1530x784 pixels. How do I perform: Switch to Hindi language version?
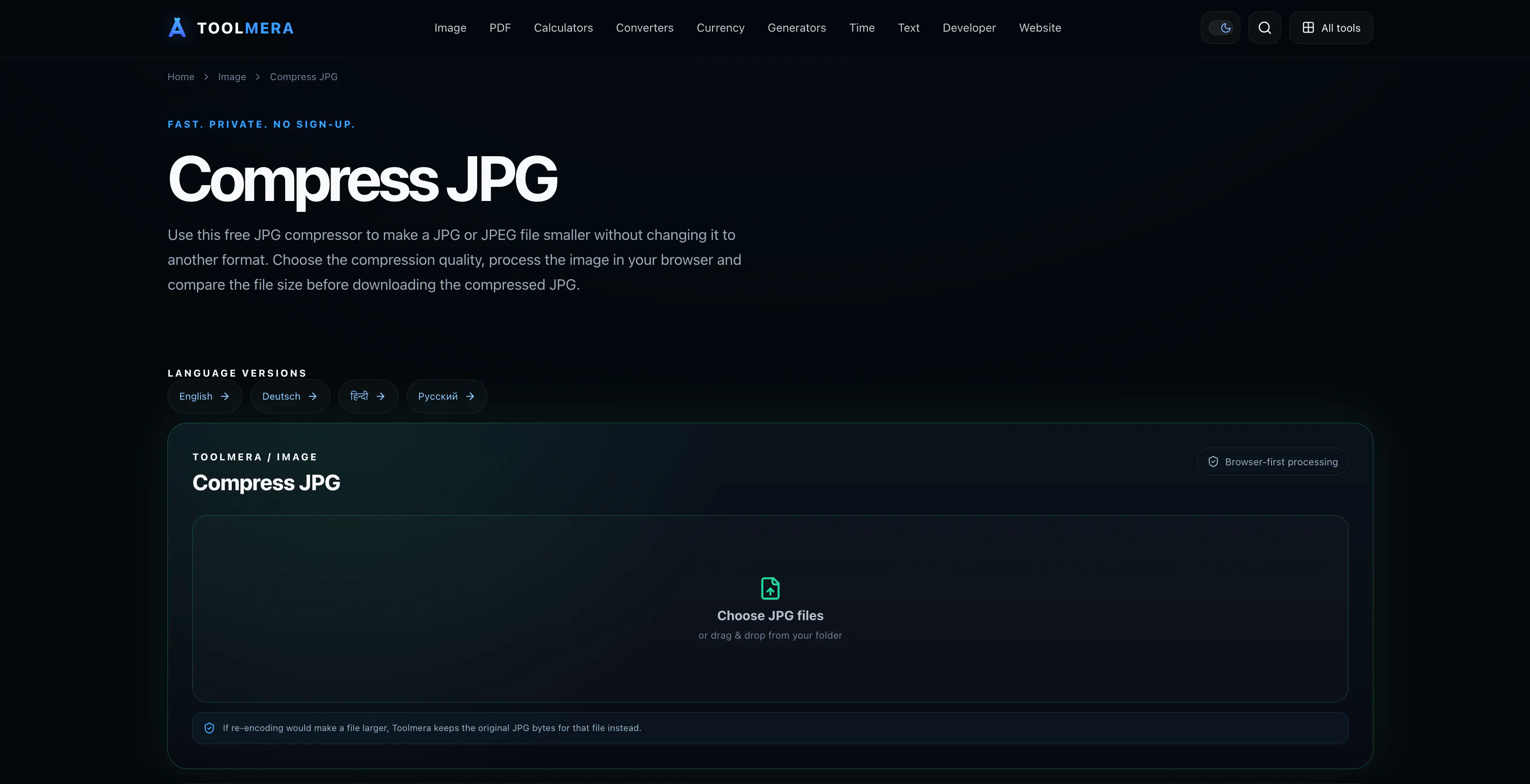coord(368,396)
